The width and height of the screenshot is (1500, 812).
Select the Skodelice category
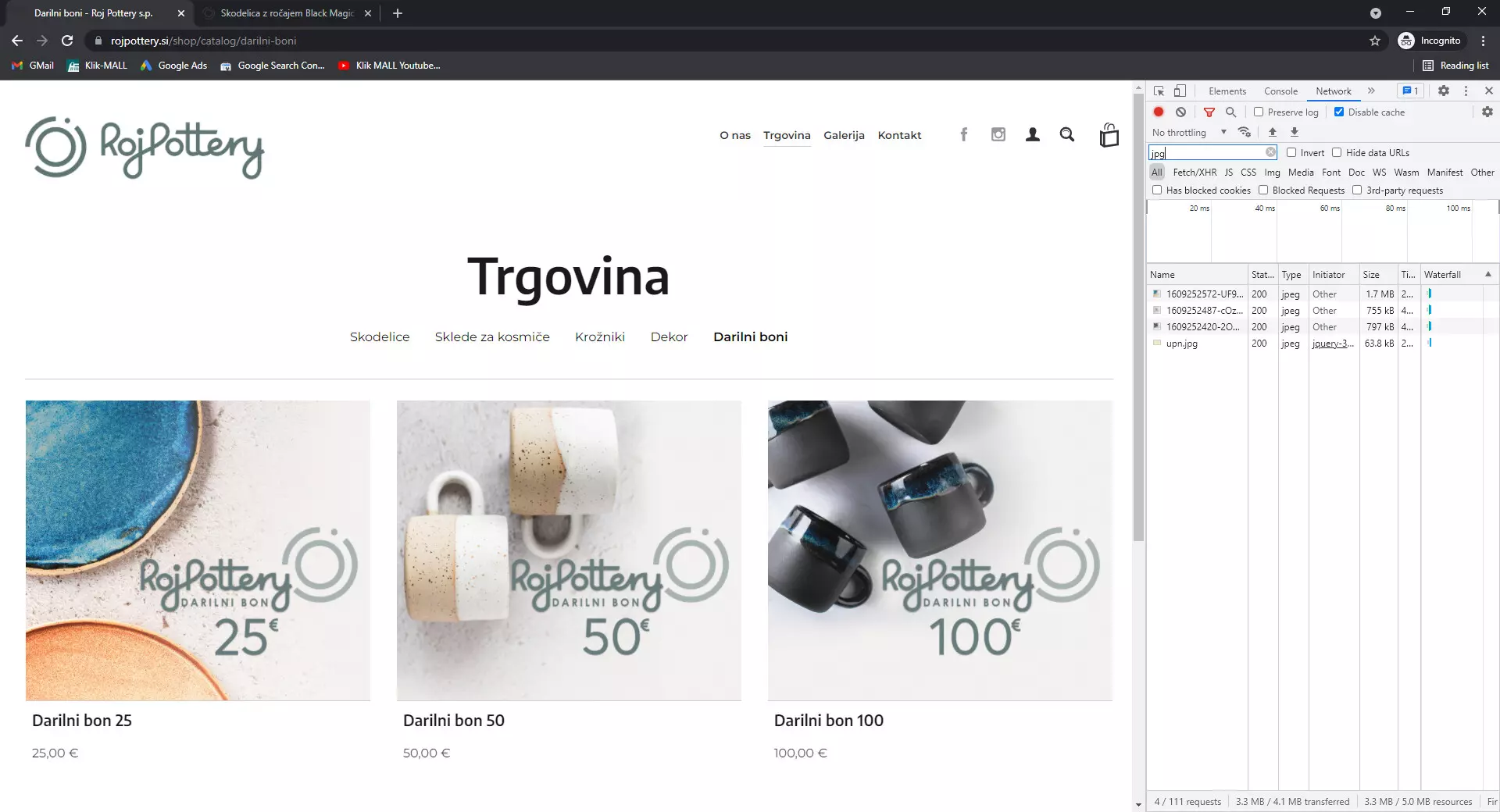(x=380, y=337)
